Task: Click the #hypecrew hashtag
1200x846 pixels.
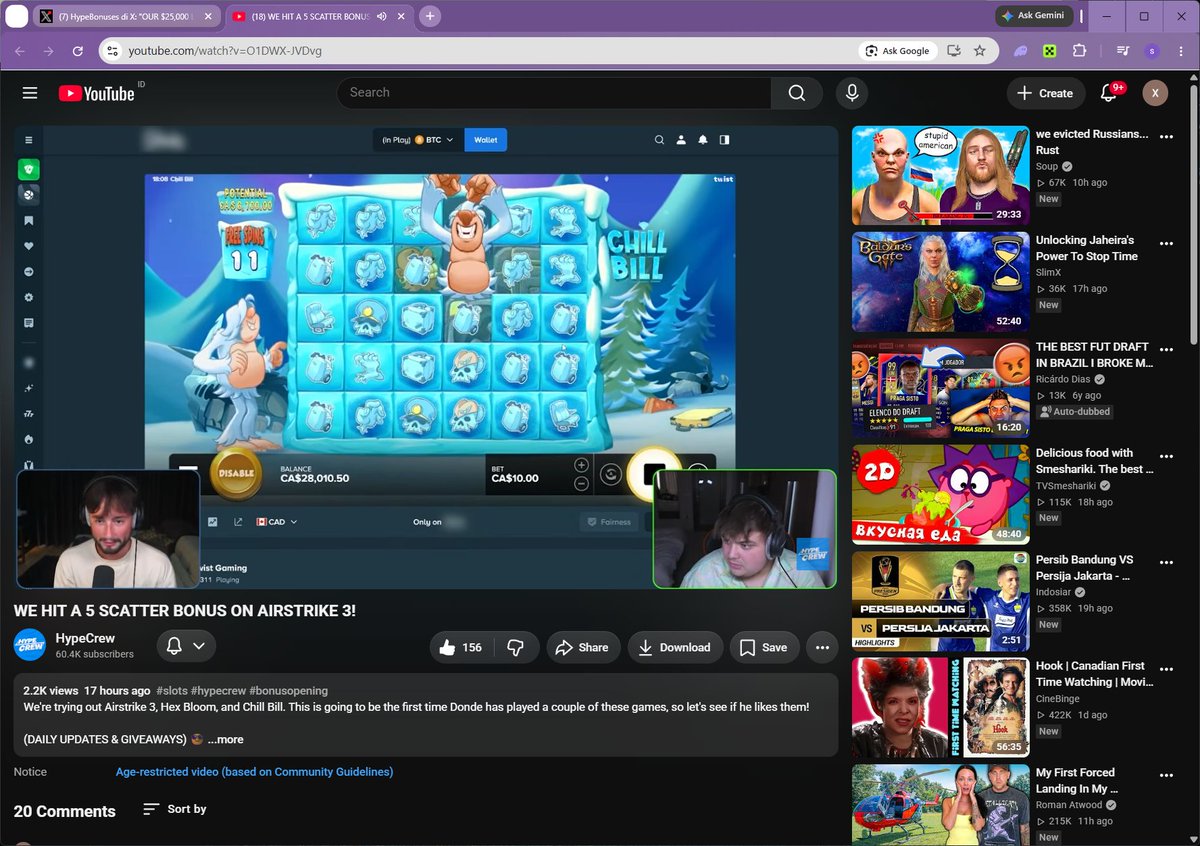Action: 218,690
